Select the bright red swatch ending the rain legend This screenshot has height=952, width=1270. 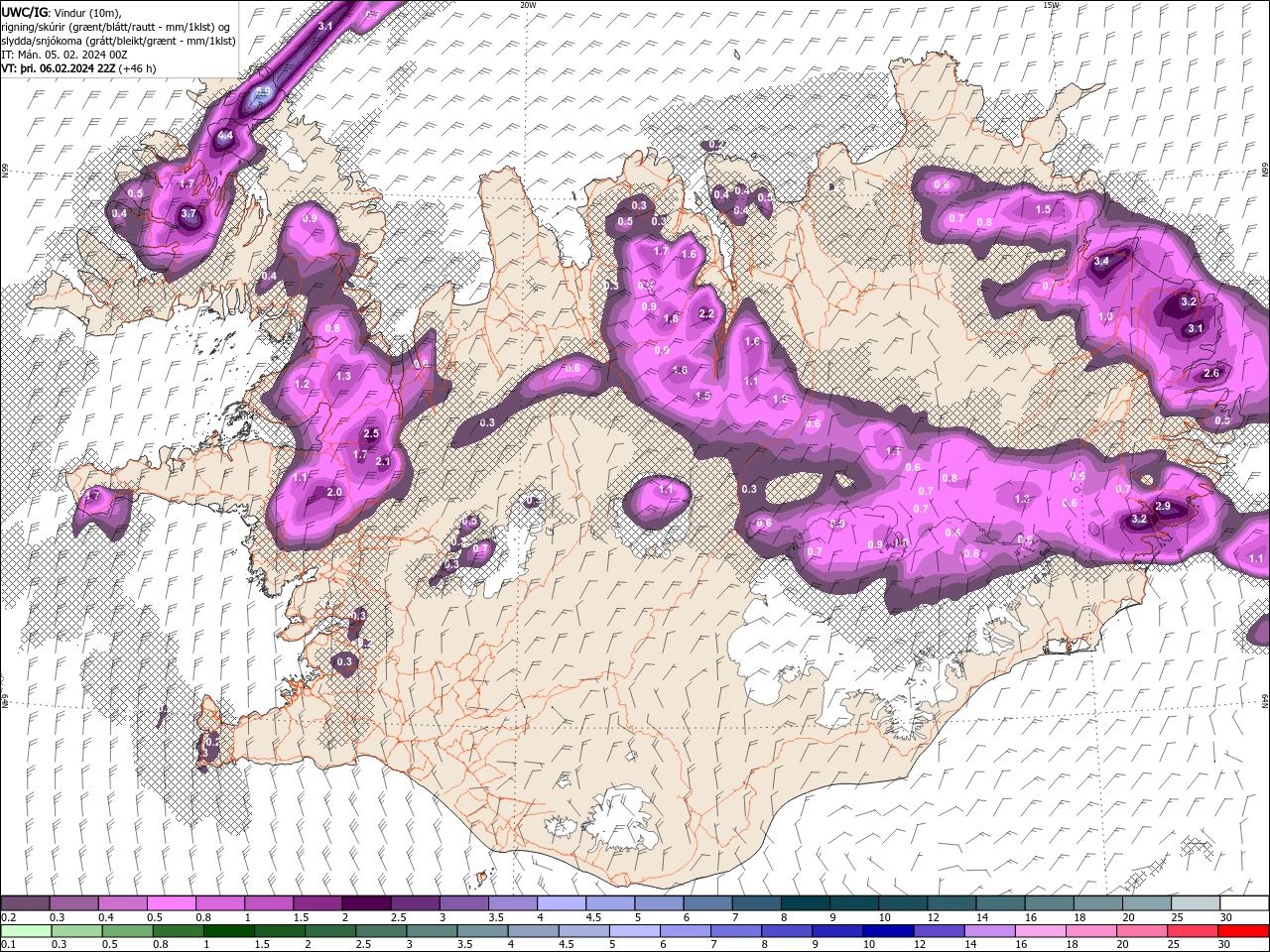click(x=1243, y=930)
